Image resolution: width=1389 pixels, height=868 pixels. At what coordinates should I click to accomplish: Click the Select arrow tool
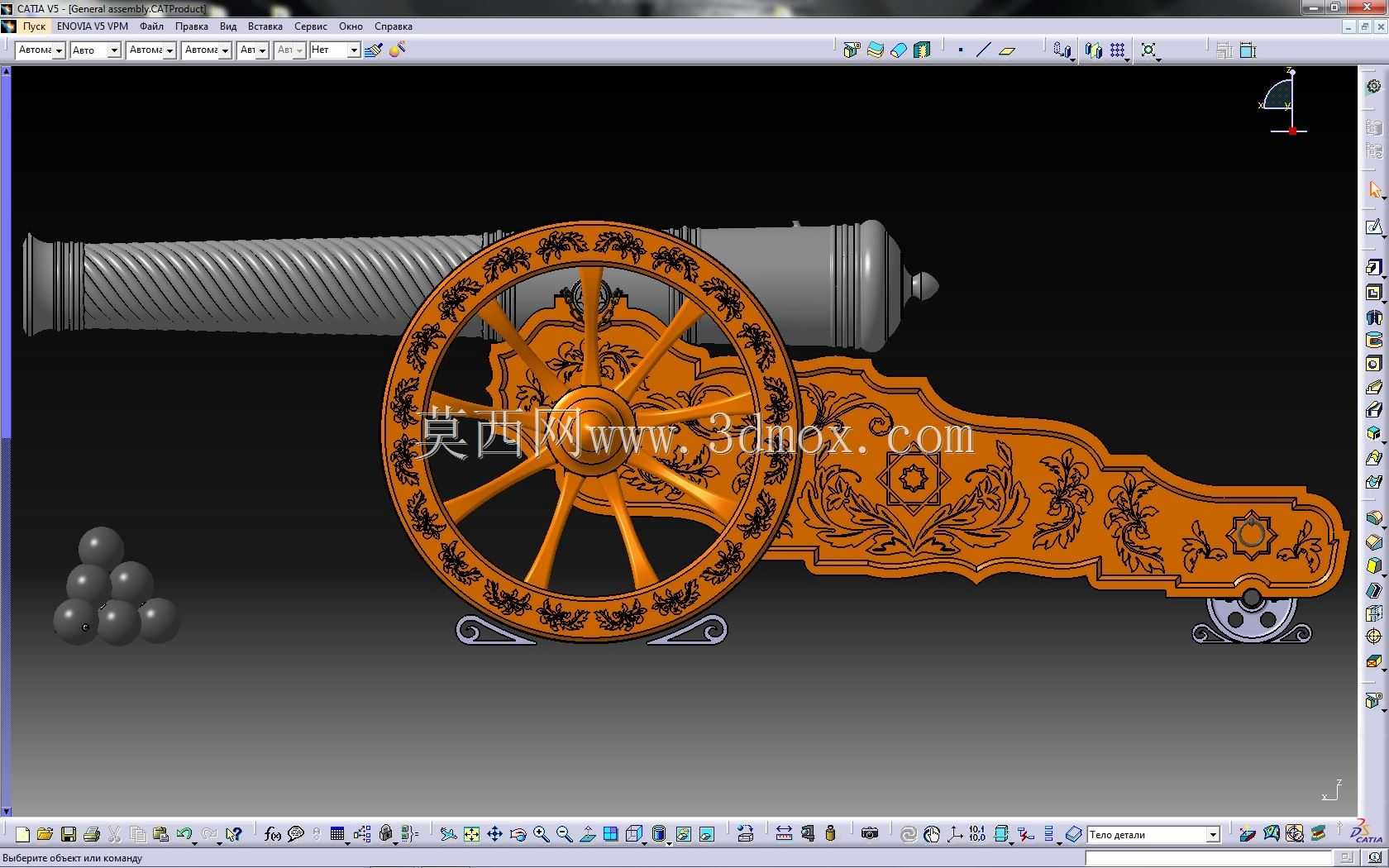(x=1373, y=190)
